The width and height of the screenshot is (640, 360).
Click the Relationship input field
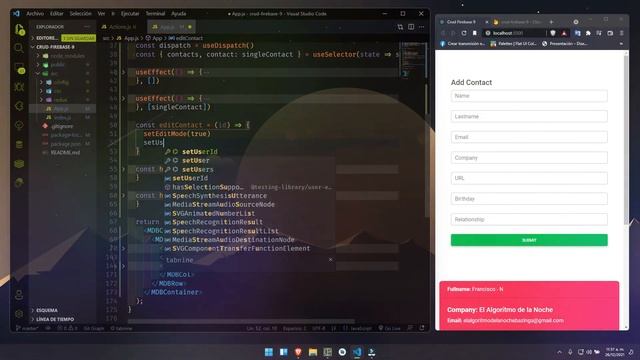(529, 219)
